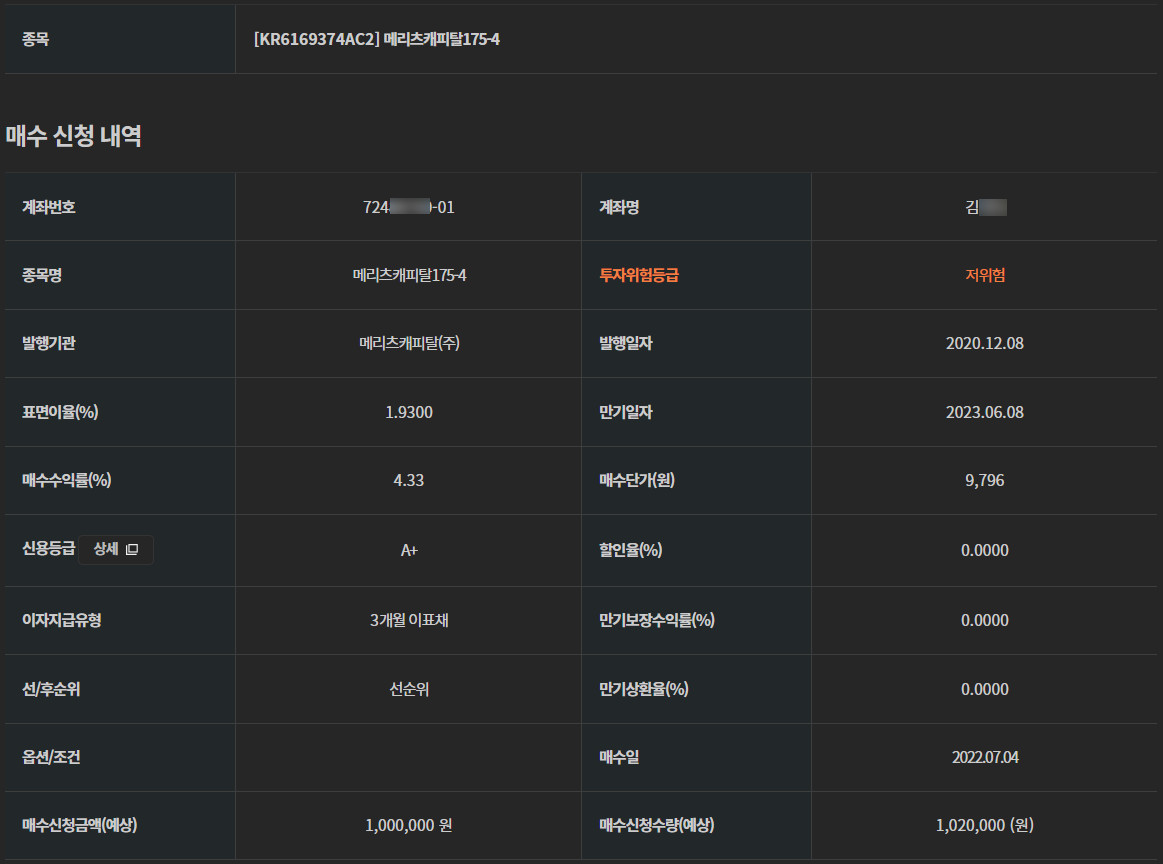The width and height of the screenshot is (1163, 864).
Task: Click the account holder name starting with 김
Action: [x=986, y=207]
